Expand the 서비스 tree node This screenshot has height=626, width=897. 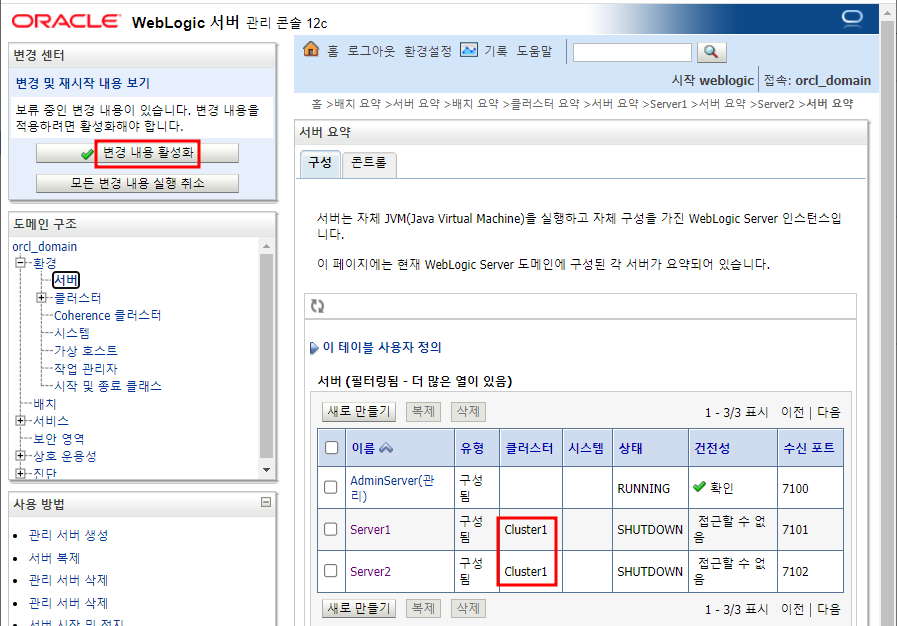tap(21, 421)
